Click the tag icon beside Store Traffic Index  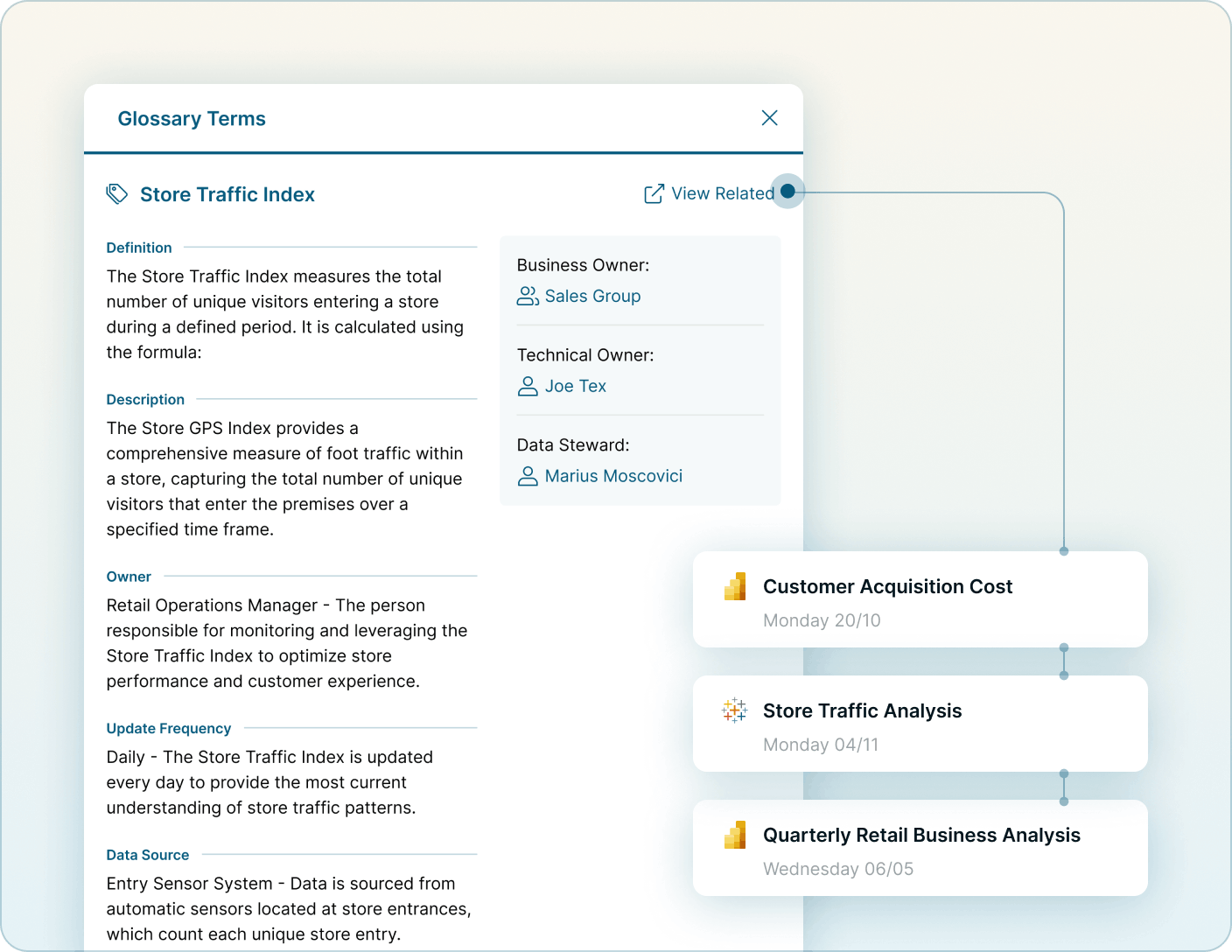click(x=117, y=193)
